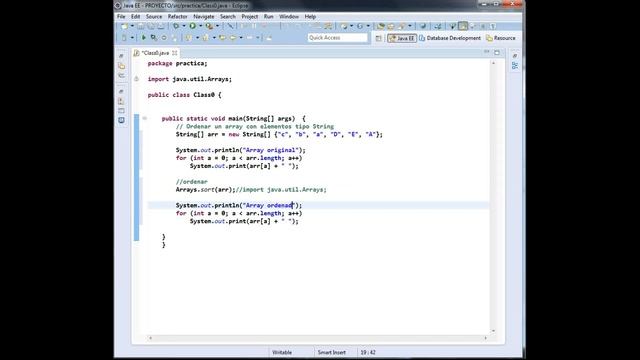Collapse the main method fold marker
The image size is (640, 360).
tap(144, 118)
